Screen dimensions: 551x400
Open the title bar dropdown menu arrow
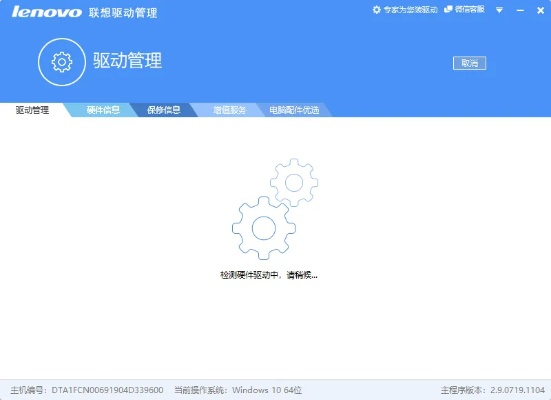[x=499, y=10]
